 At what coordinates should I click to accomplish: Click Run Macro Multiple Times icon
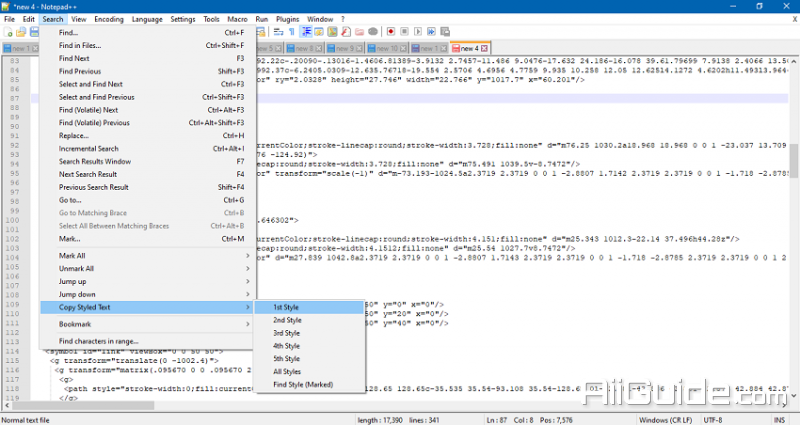coord(431,32)
